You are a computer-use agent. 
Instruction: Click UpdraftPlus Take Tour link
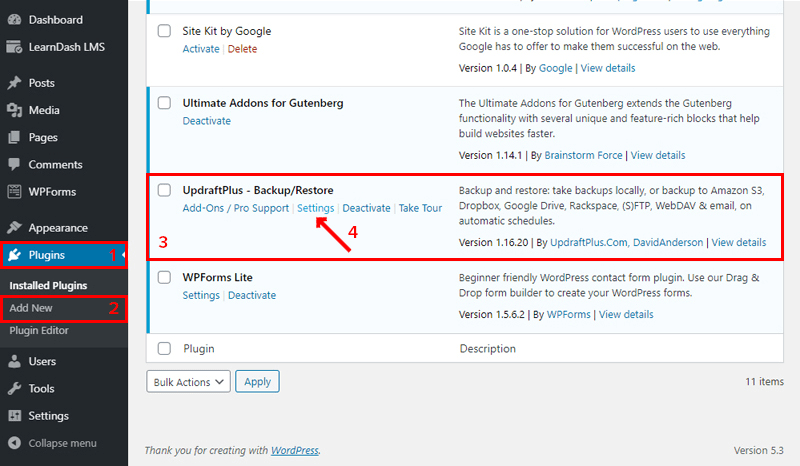tap(420, 208)
